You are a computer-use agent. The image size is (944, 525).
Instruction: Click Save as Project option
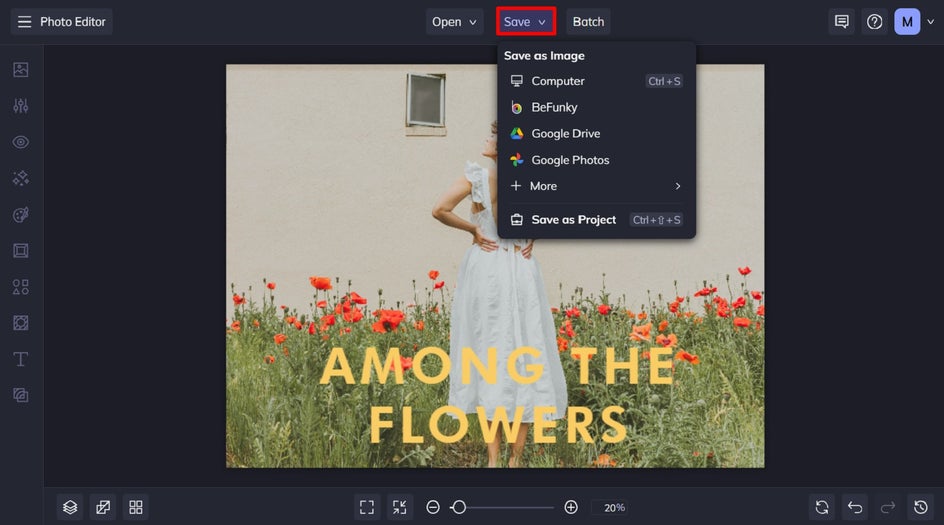tap(573, 220)
